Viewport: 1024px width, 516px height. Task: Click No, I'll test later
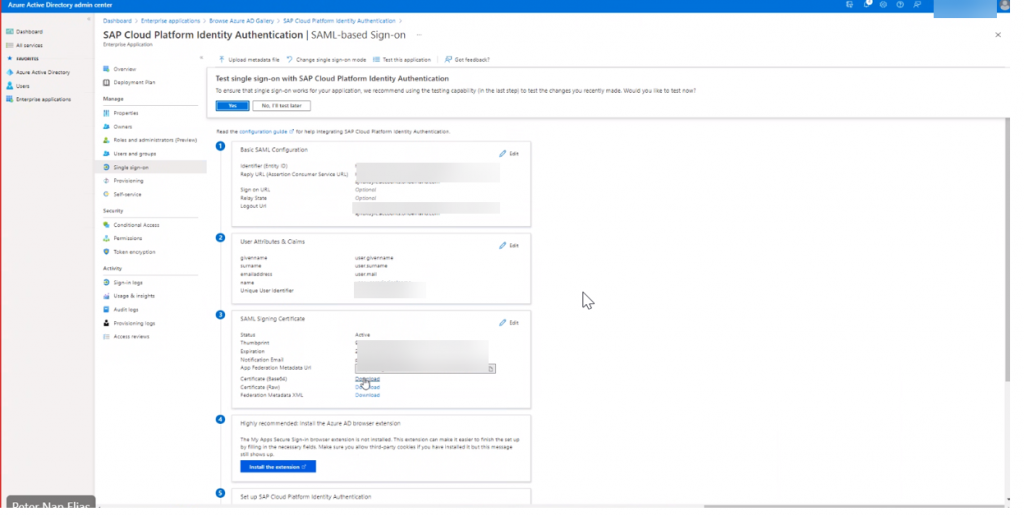point(281,106)
